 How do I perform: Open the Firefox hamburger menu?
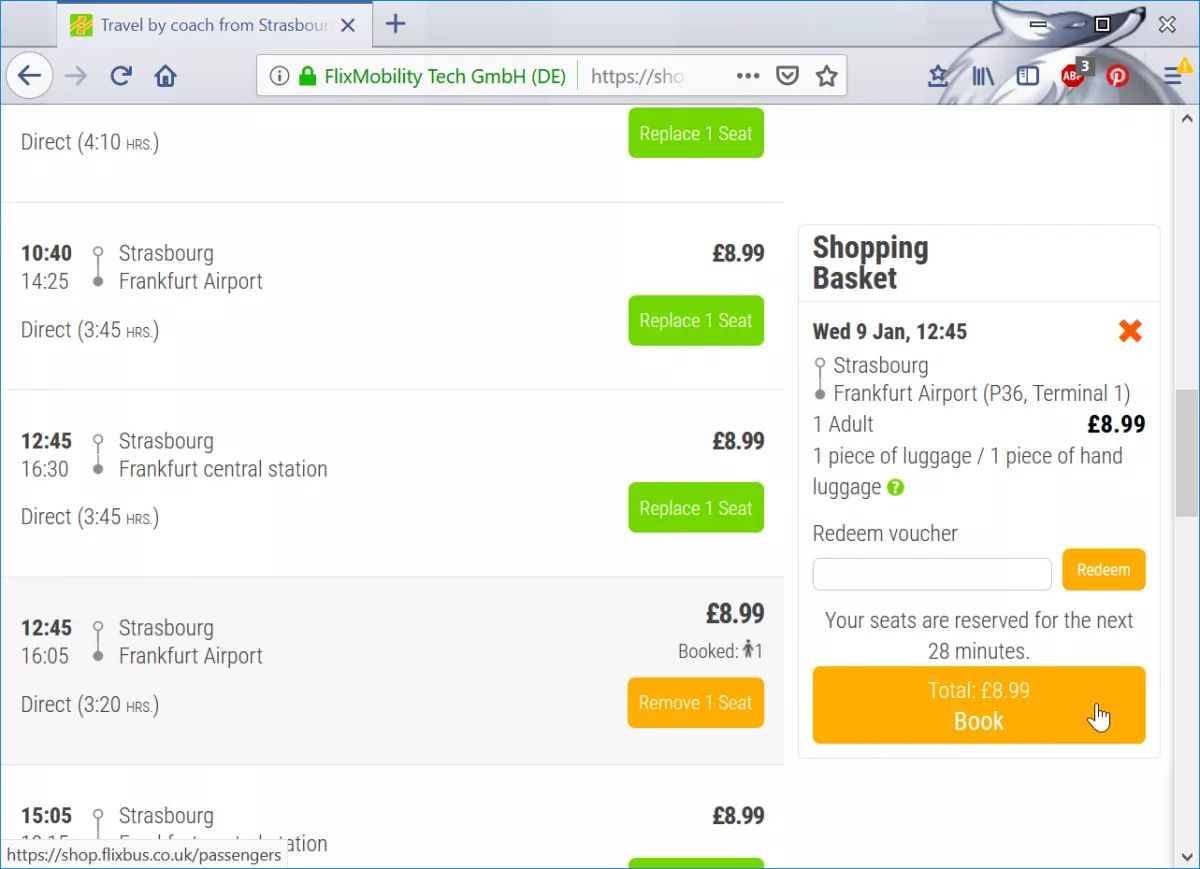tap(1174, 76)
